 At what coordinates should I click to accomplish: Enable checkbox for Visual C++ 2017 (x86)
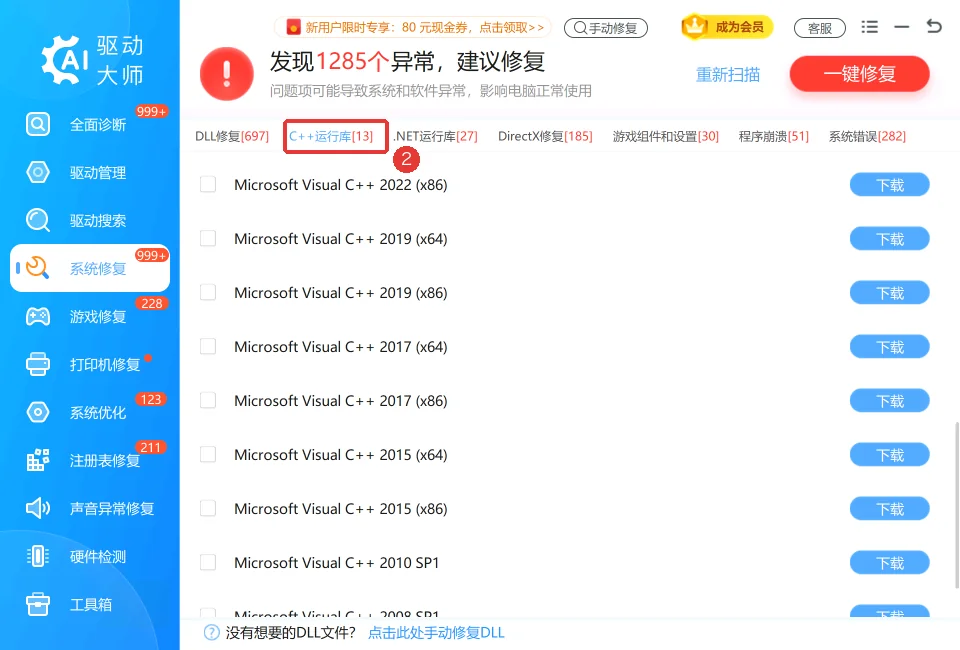[x=208, y=400]
